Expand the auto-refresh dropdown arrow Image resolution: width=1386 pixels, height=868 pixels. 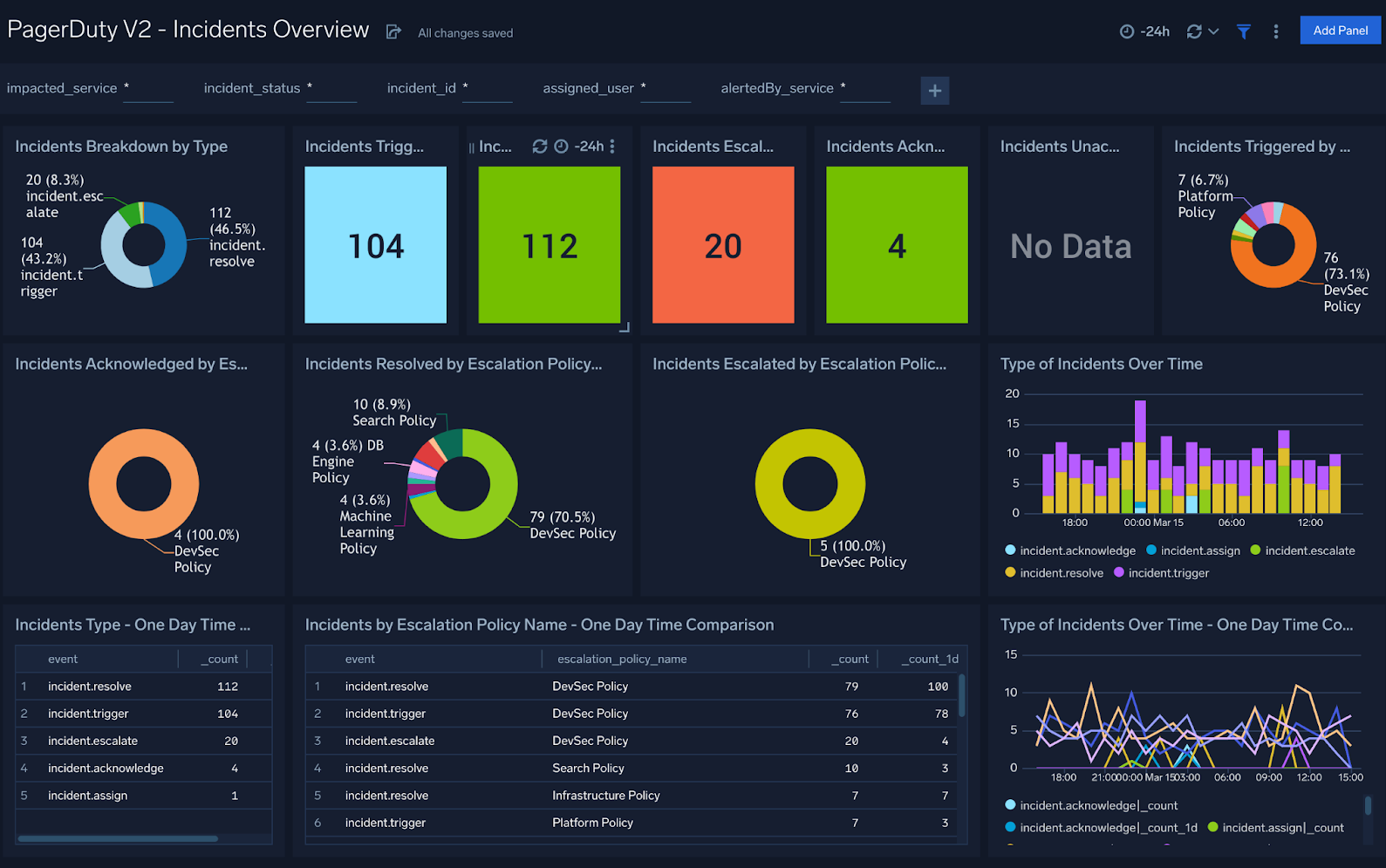click(1213, 32)
